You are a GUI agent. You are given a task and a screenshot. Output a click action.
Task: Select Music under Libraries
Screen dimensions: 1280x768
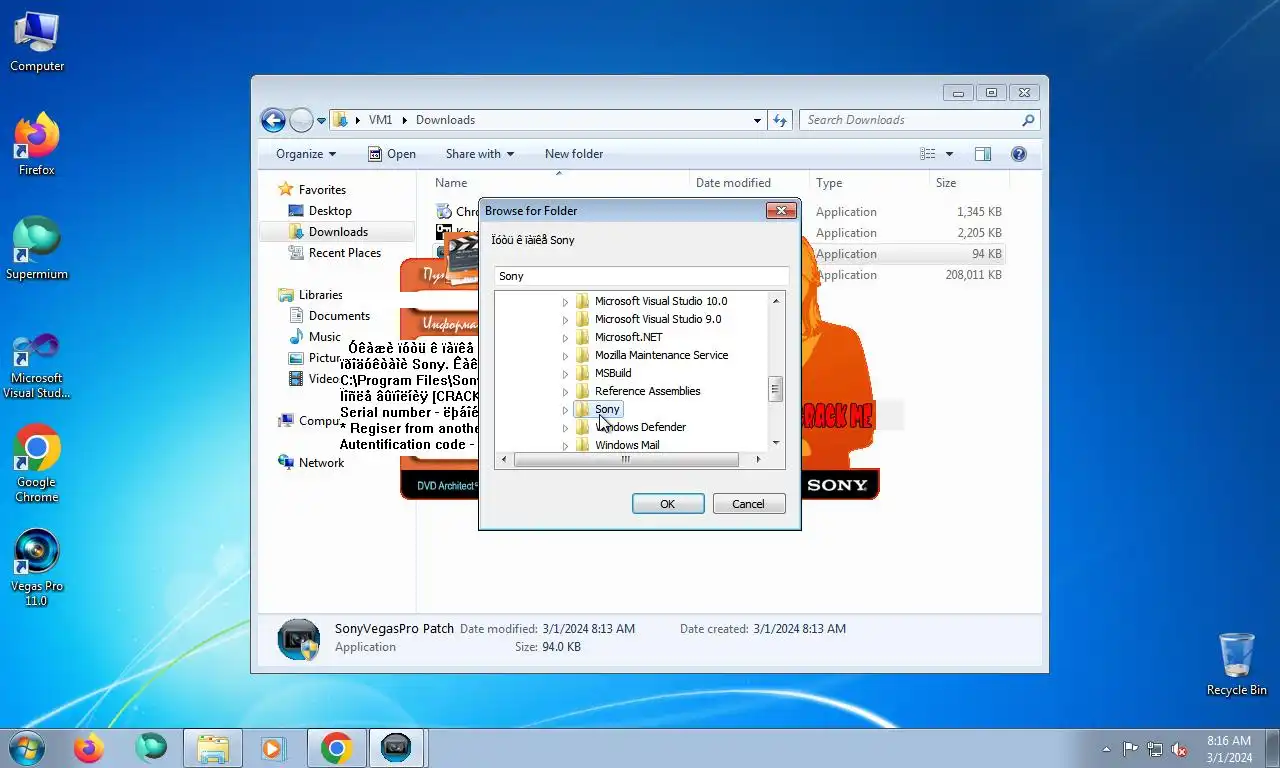tap(324, 337)
